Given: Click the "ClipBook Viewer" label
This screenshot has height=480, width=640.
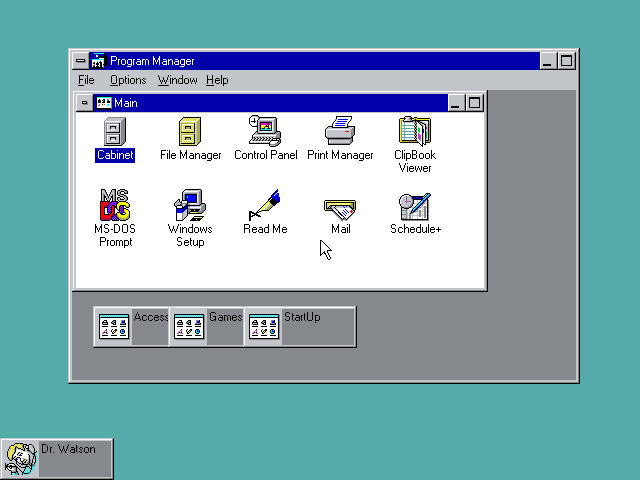Looking at the screenshot, I should click(x=415, y=162).
